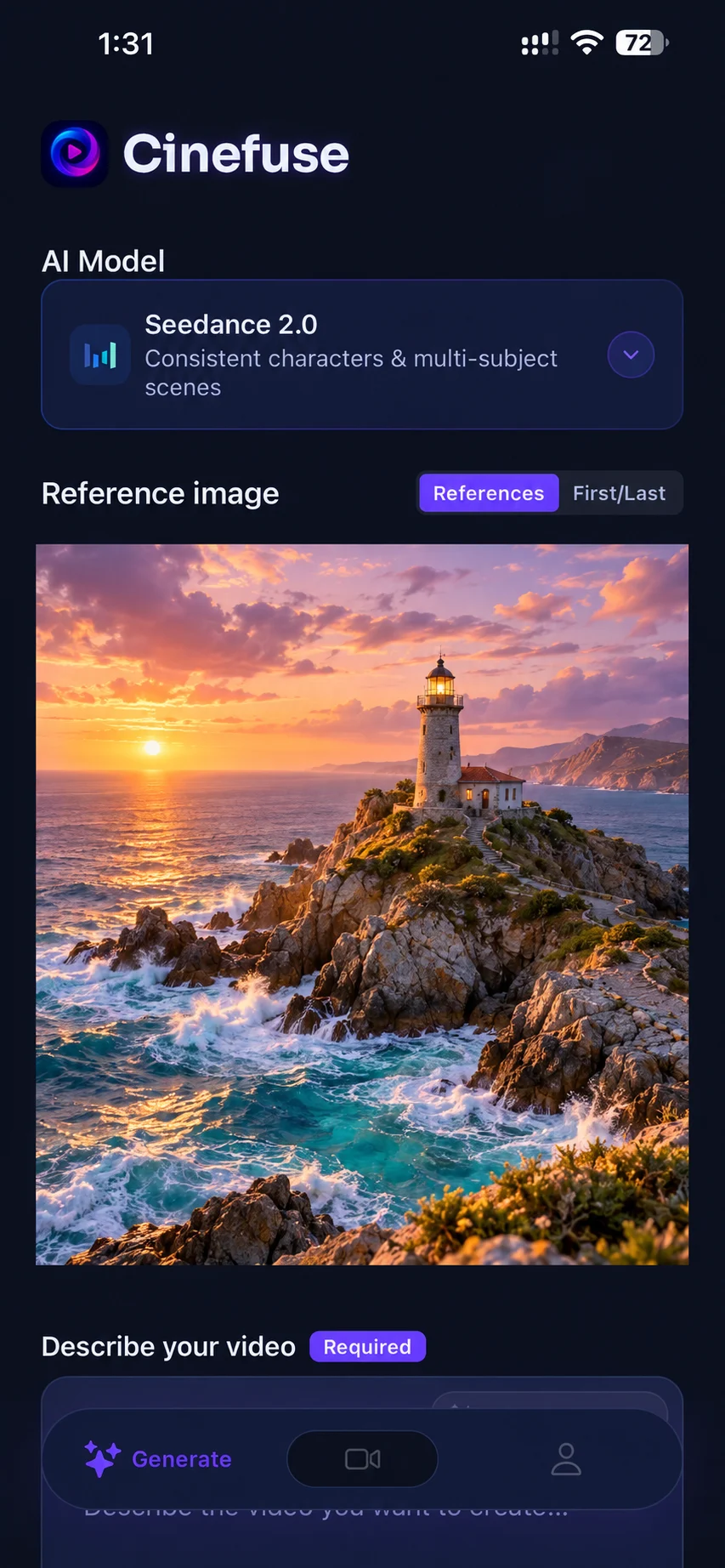Click the battery indicator showing 72
The image size is (725, 1568).
click(642, 43)
